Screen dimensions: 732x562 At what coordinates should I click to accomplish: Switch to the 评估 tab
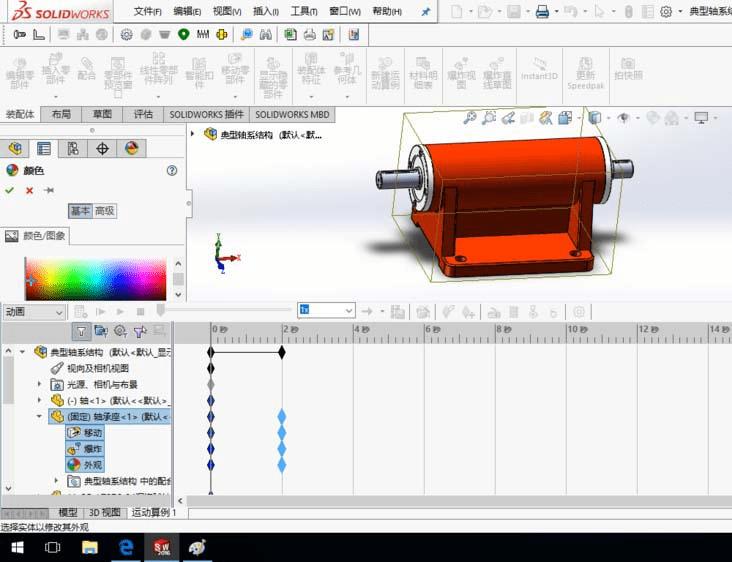click(143, 114)
